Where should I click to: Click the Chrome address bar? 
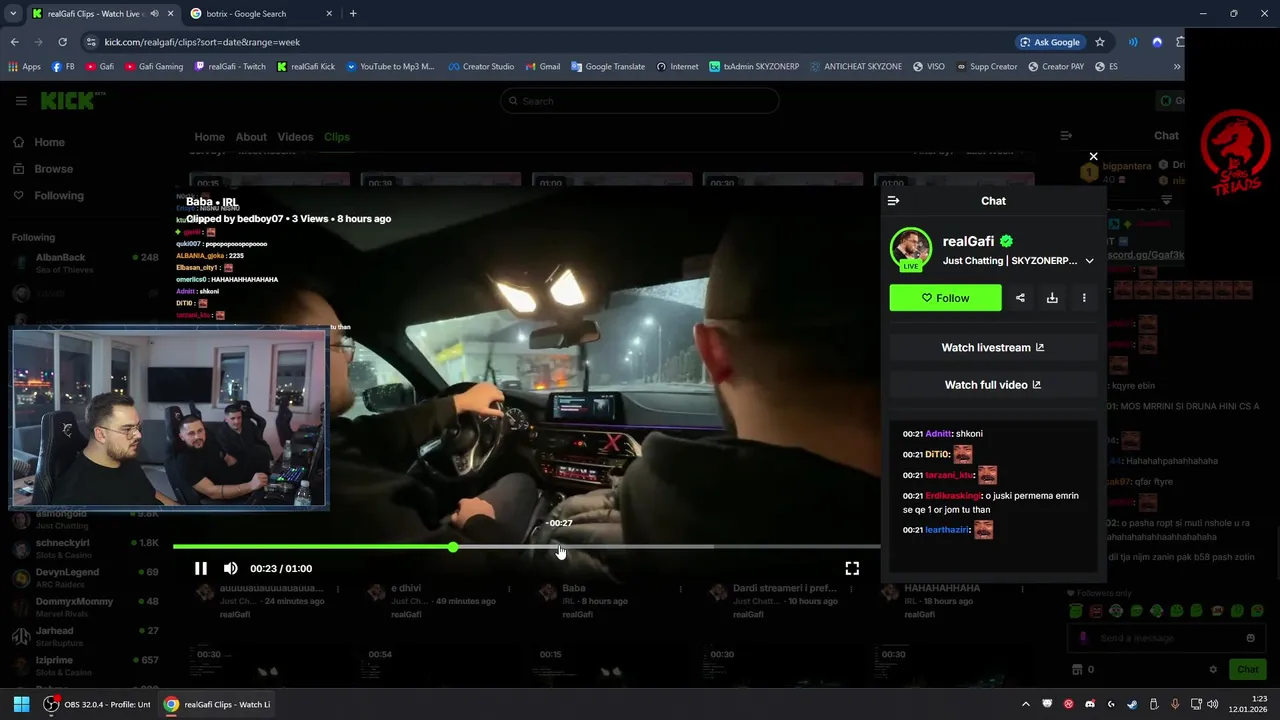[x=550, y=42]
